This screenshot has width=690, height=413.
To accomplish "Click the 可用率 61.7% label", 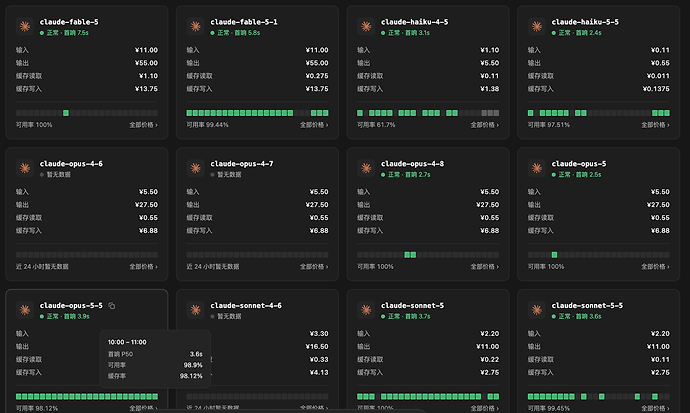I will (376, 125).
